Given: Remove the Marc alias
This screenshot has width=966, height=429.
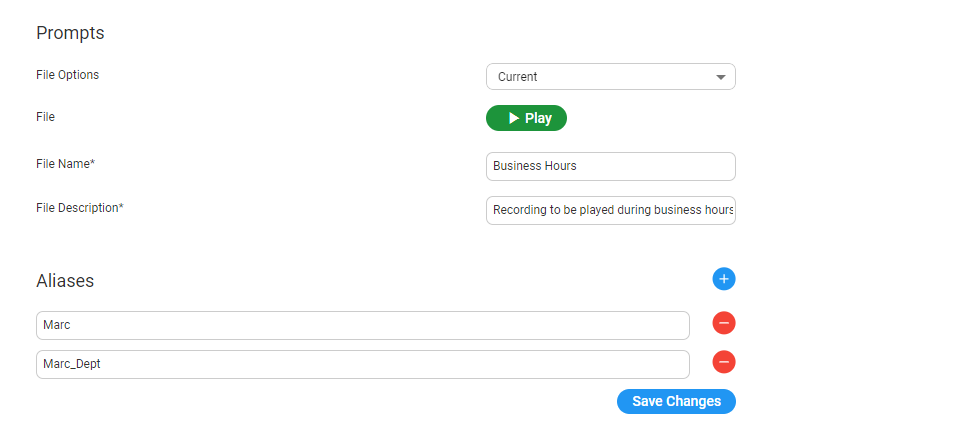Looking at the screenshot, I should click(724, 323).
